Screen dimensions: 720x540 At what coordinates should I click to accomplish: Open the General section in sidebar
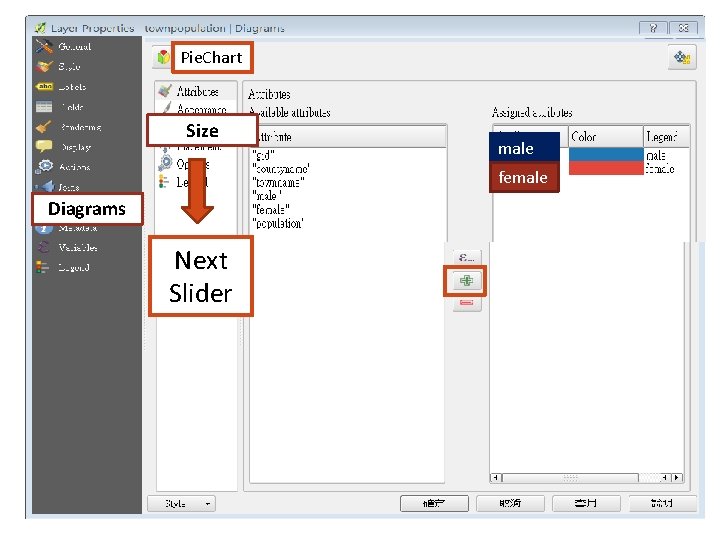pyautogui.click(x=64, y=46)
